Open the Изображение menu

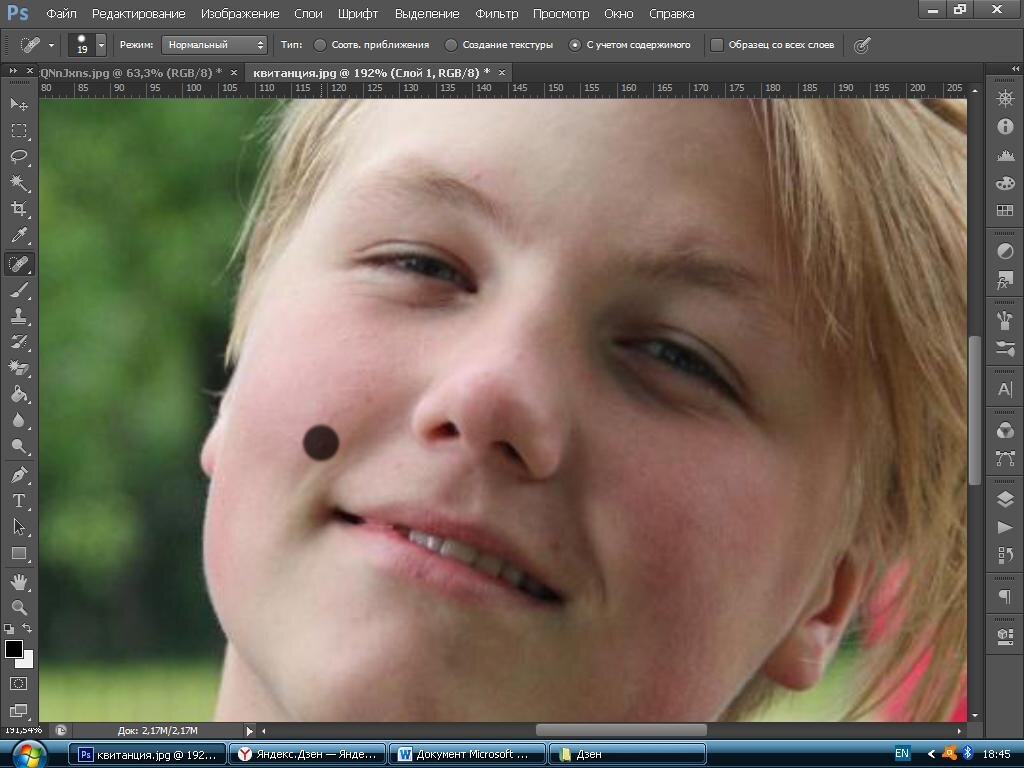(x=240, y=13)
